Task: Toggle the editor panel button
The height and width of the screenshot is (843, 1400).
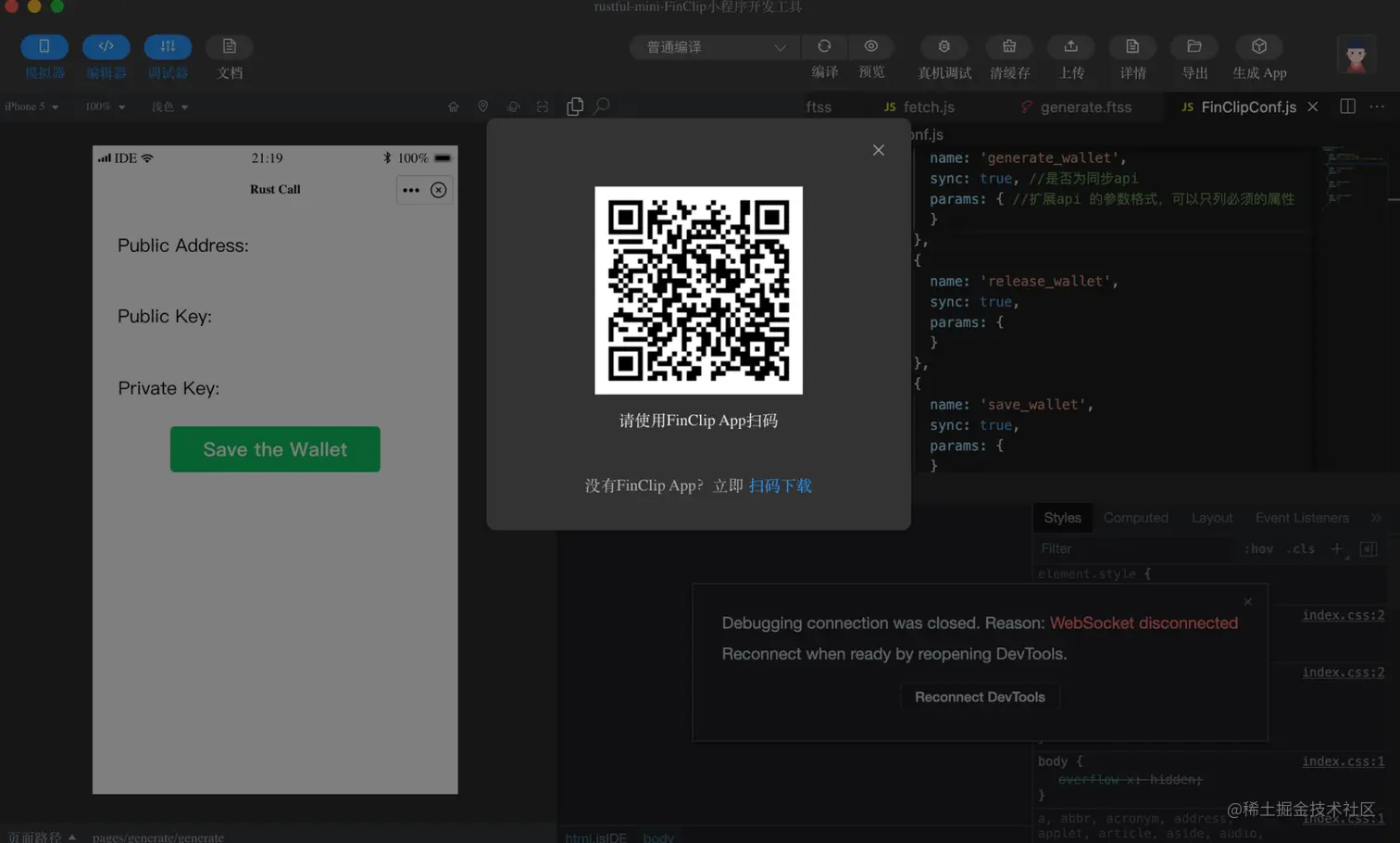Action: (106, 46)
